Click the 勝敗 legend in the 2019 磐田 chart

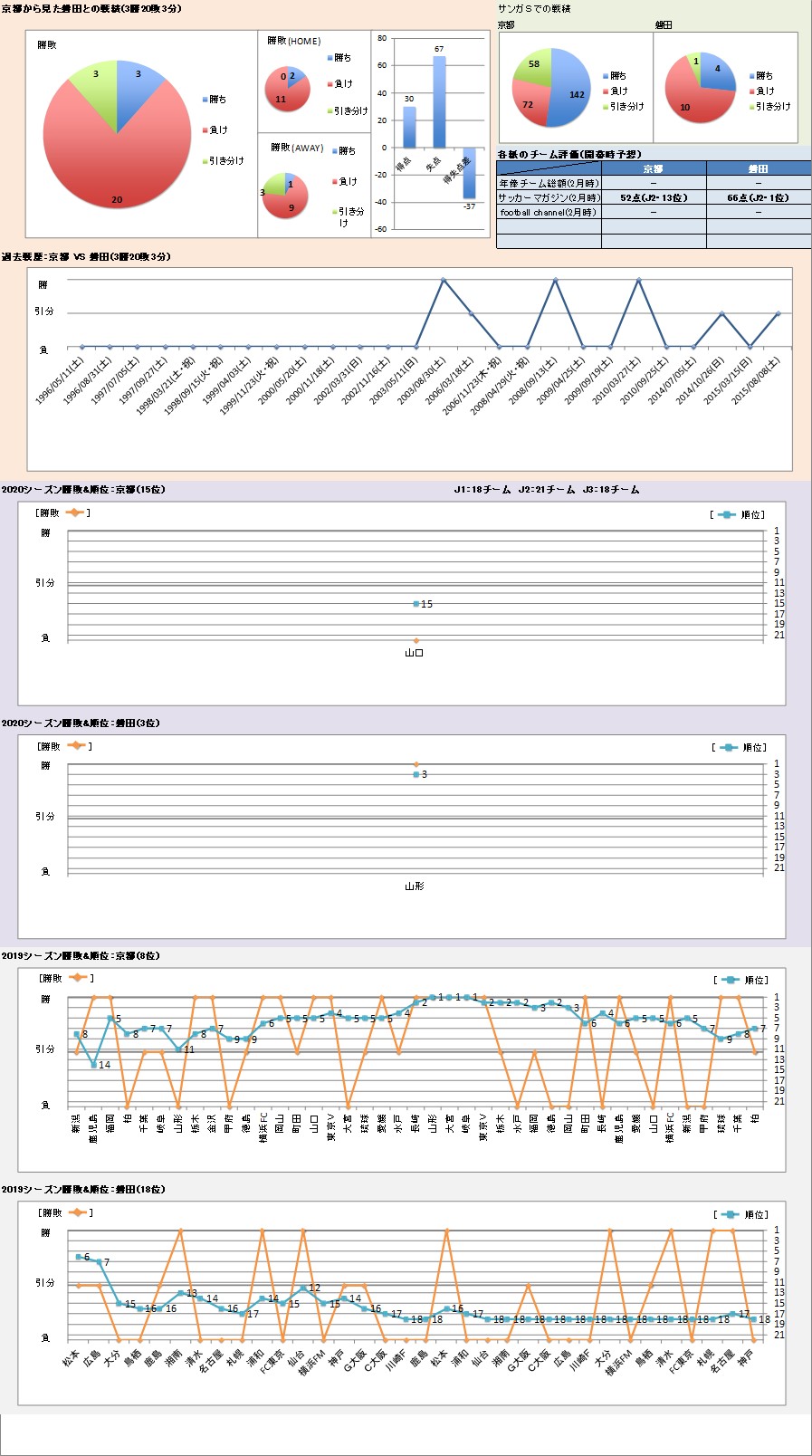tap(66, 1212)
